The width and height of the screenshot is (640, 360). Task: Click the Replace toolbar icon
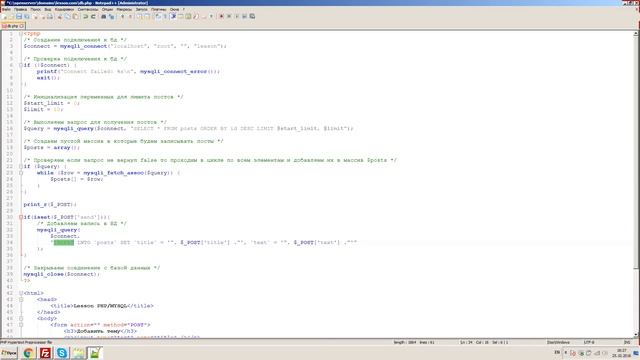tap(111, 16)
